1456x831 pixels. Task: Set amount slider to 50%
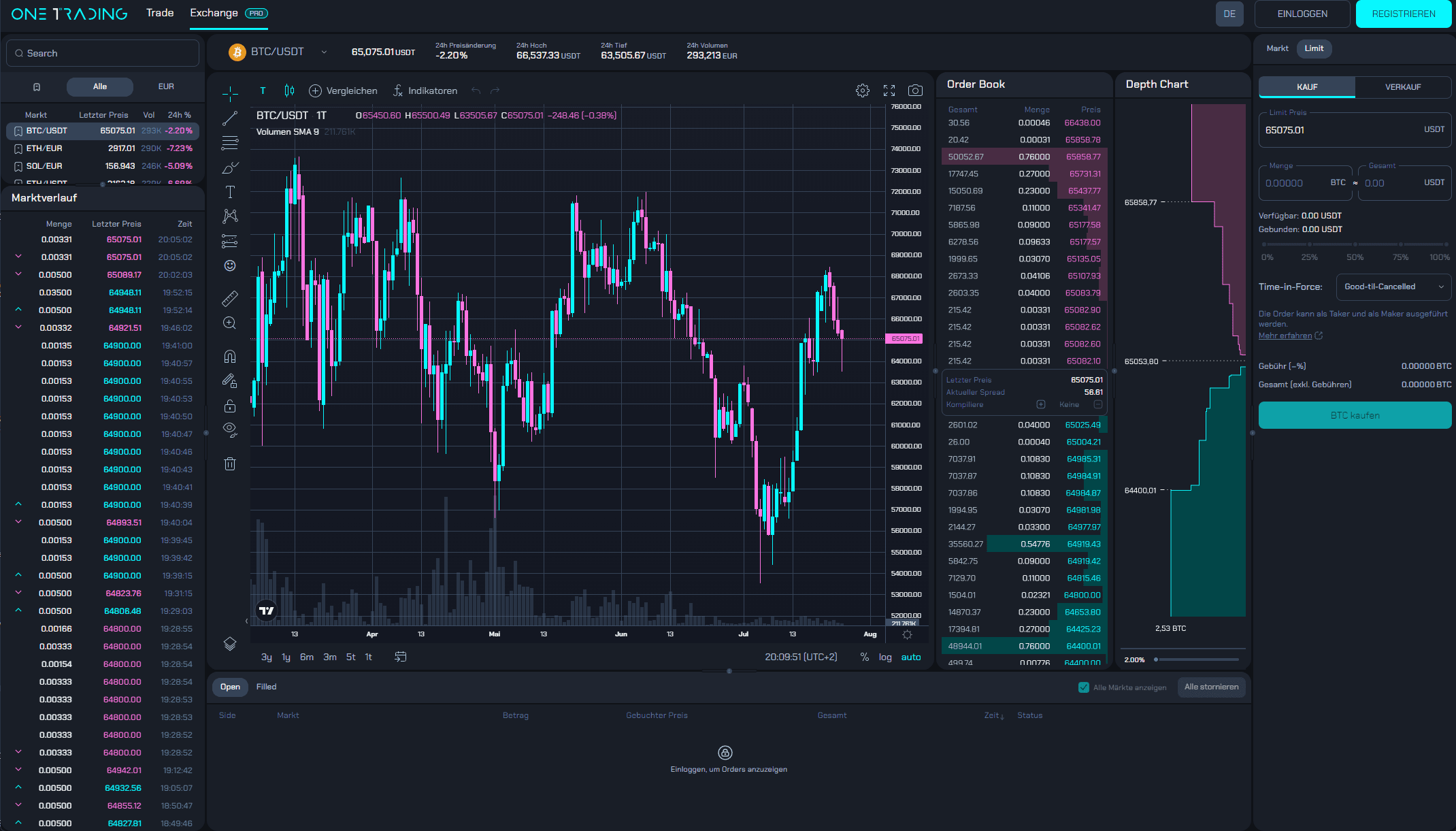coord(1355,244)
